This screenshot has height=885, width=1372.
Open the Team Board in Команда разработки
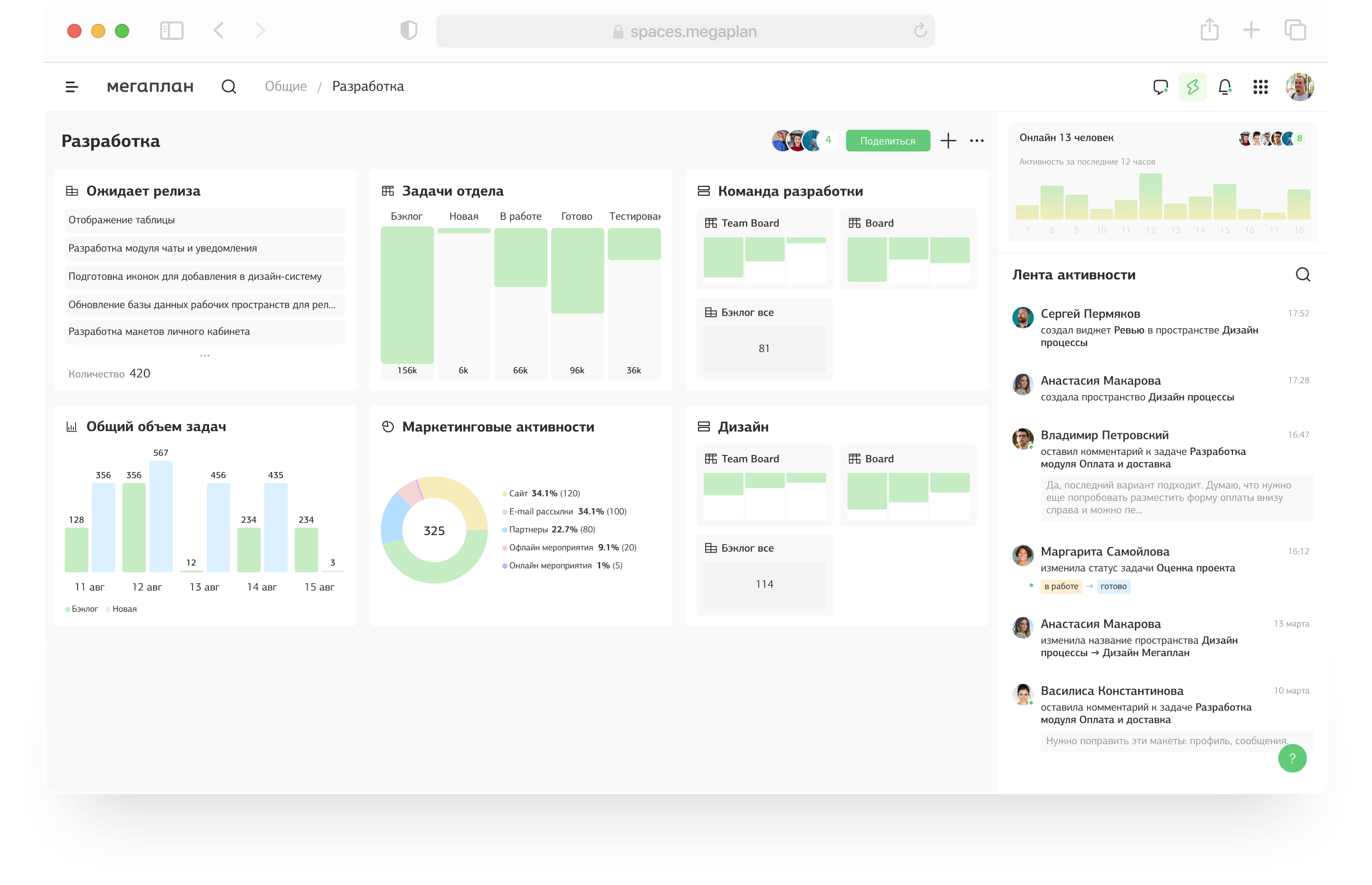coord(765,250)
